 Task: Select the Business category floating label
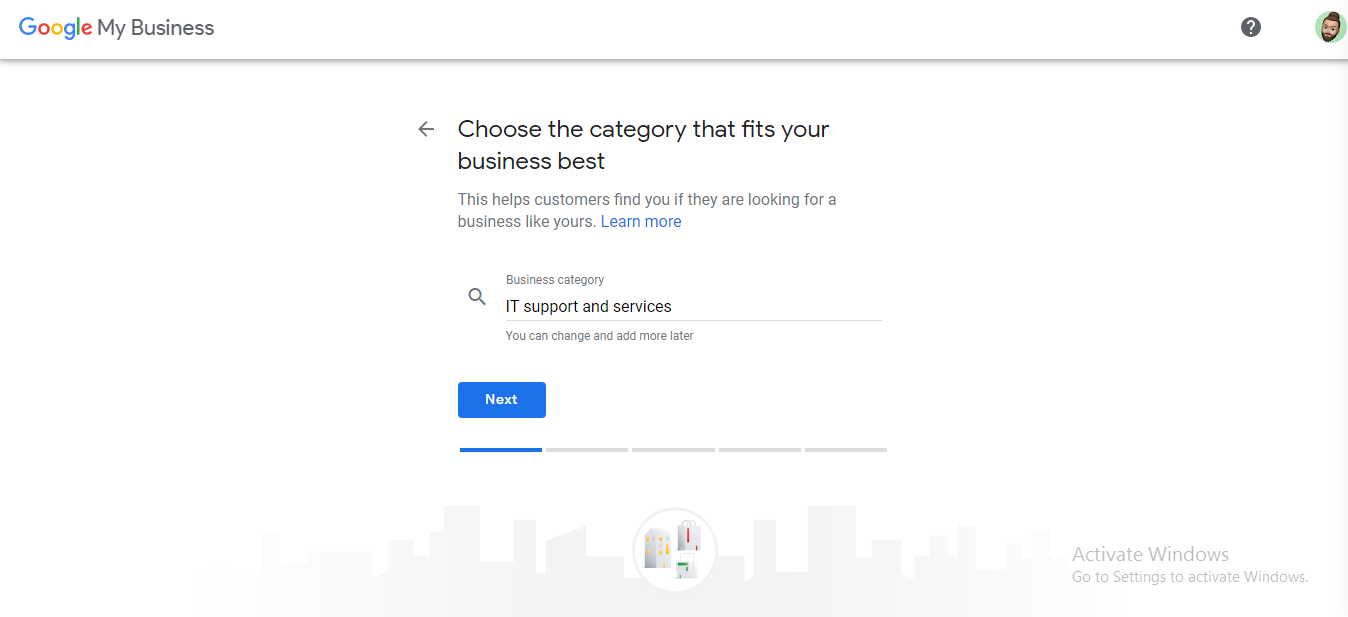(x=555, y=279)
